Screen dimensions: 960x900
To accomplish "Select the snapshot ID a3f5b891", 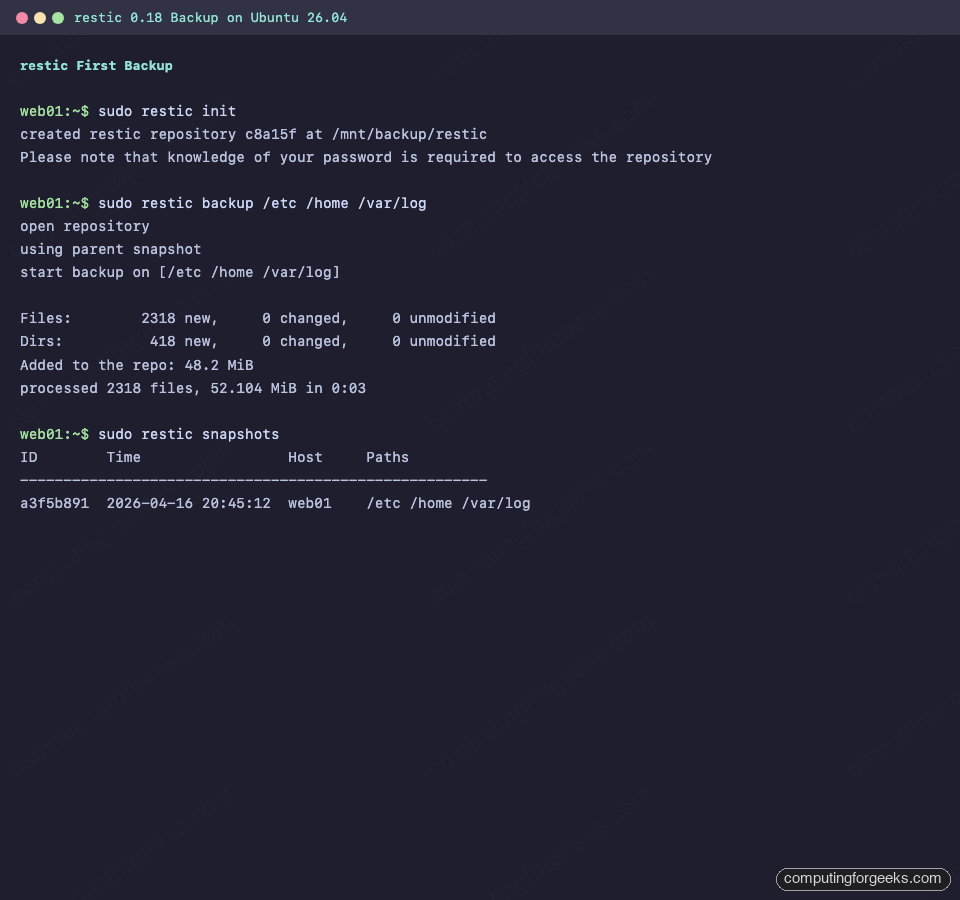I will click(54, 503).
